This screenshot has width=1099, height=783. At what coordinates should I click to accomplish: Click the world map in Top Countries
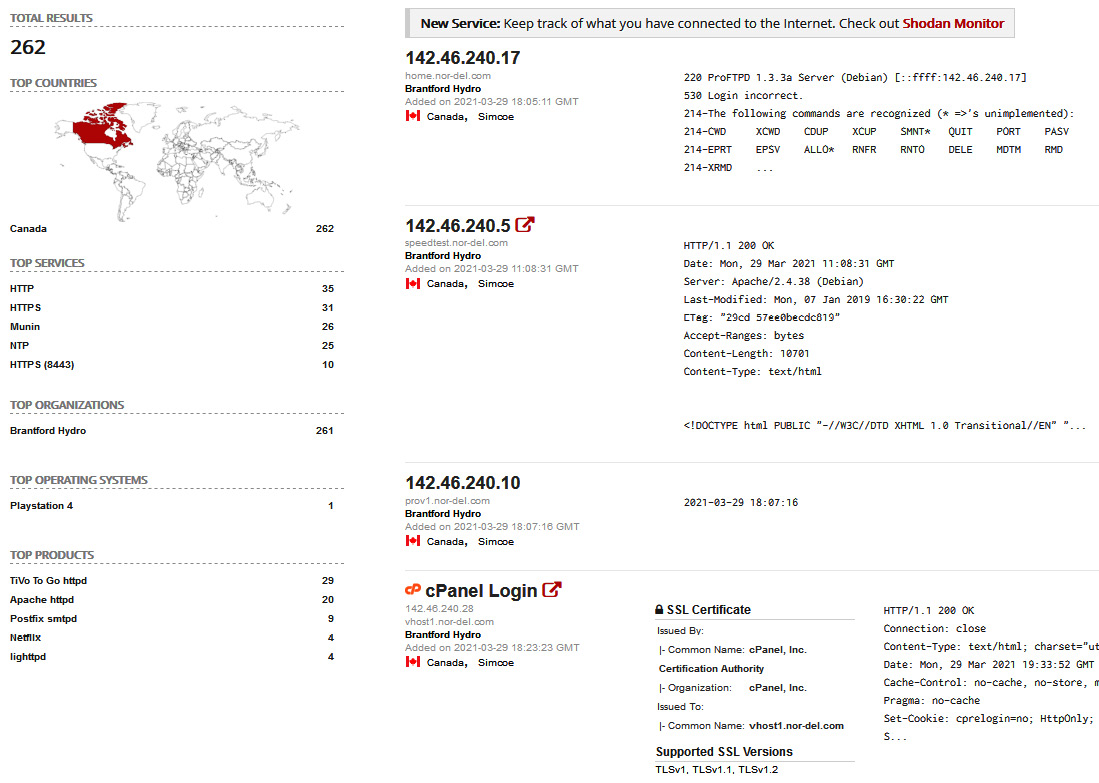click(177, 161)
